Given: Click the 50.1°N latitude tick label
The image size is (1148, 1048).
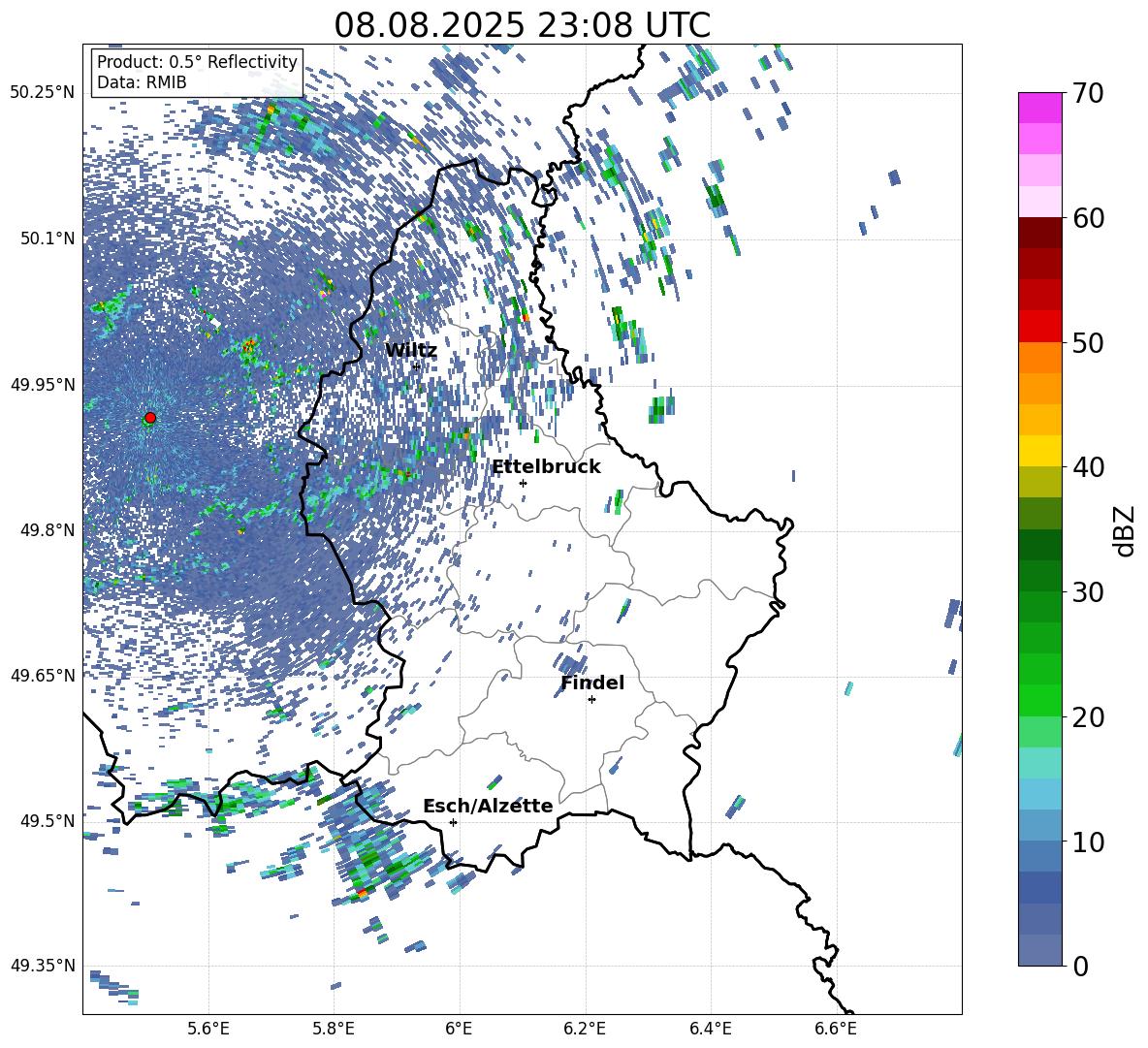Looking at the screenshot, I should (47, 238).
